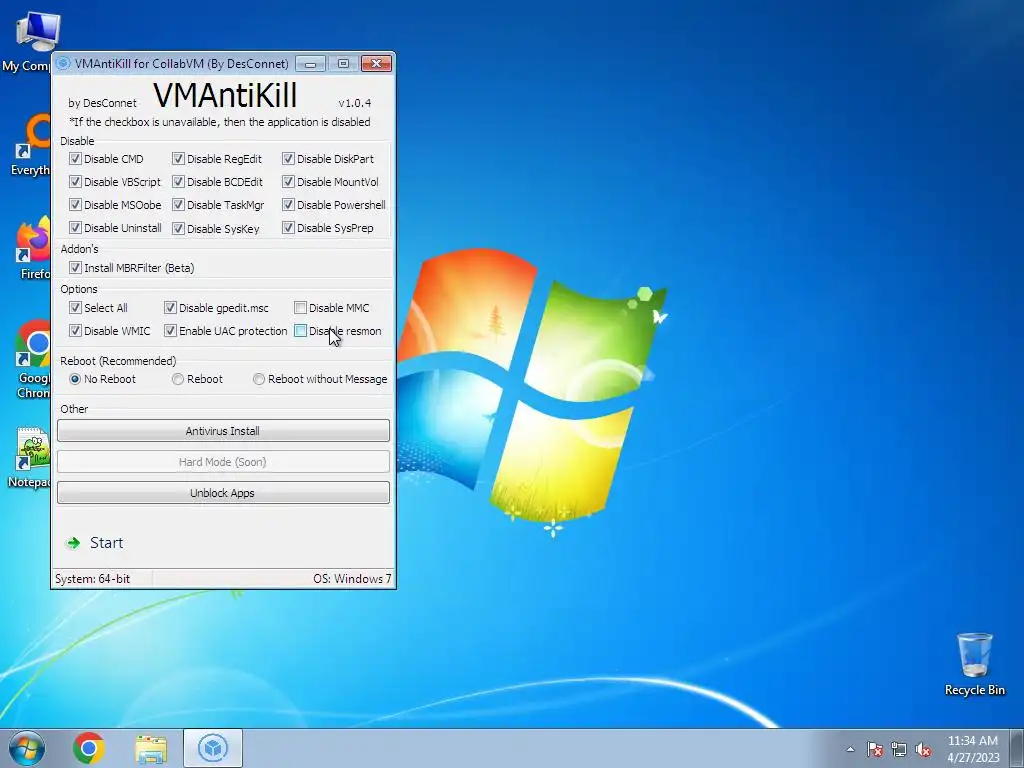Click VMAntiKill title bar app icon

click(x=63, y=63)
